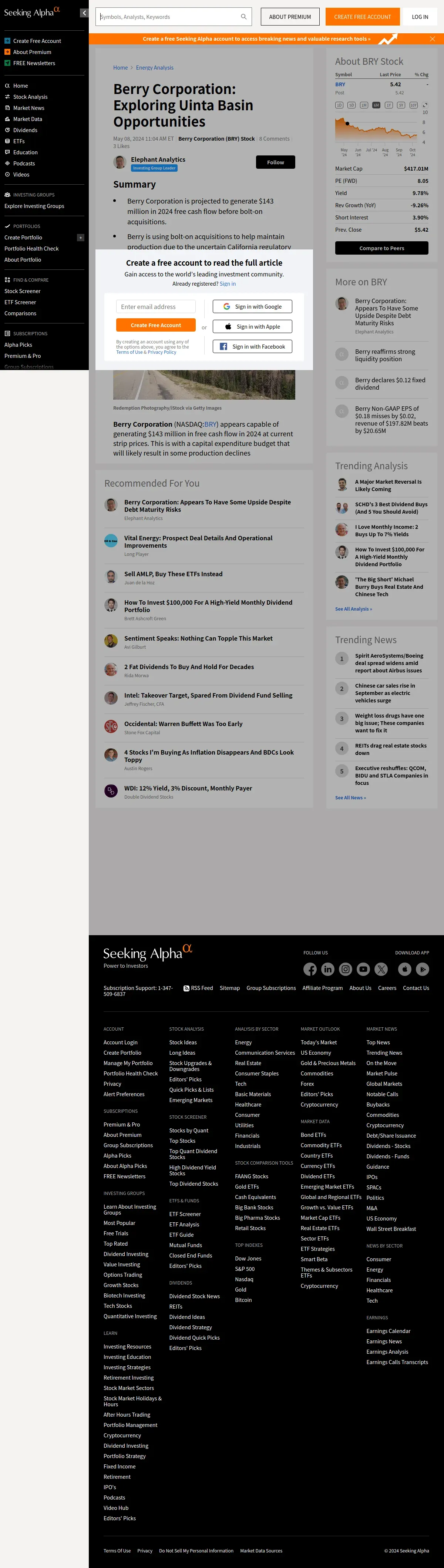The height and width of the screenshot is (1568, 444).
Task: Open Stock Analysis sidebar icon
Action: point(7,97)
